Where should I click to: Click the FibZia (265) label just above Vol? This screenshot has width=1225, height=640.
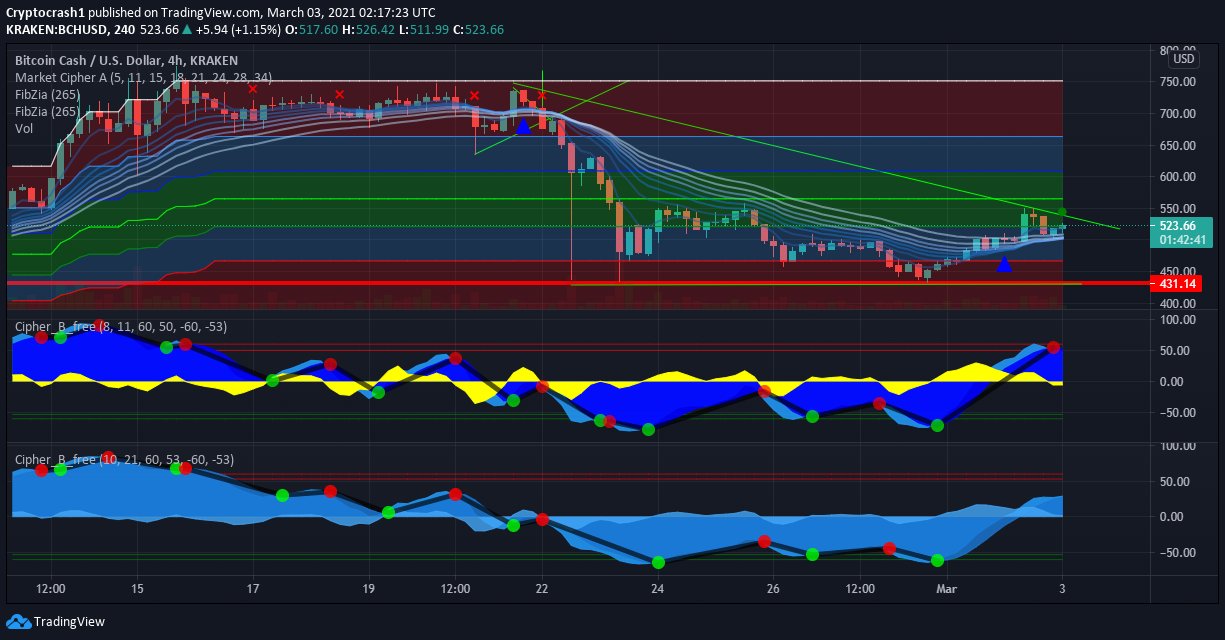(47, 111)
